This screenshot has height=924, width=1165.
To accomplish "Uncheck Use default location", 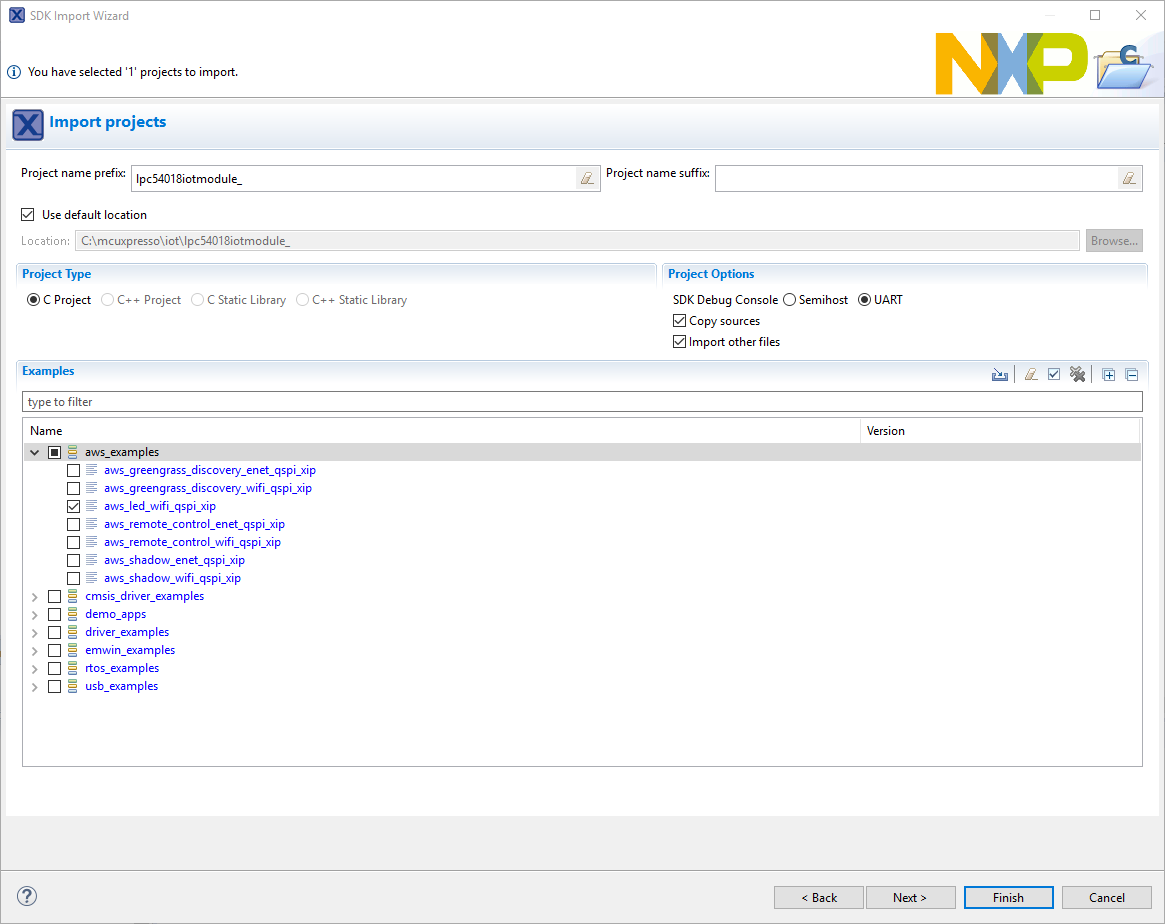I will pyautogui.click(x=28, y=215).
